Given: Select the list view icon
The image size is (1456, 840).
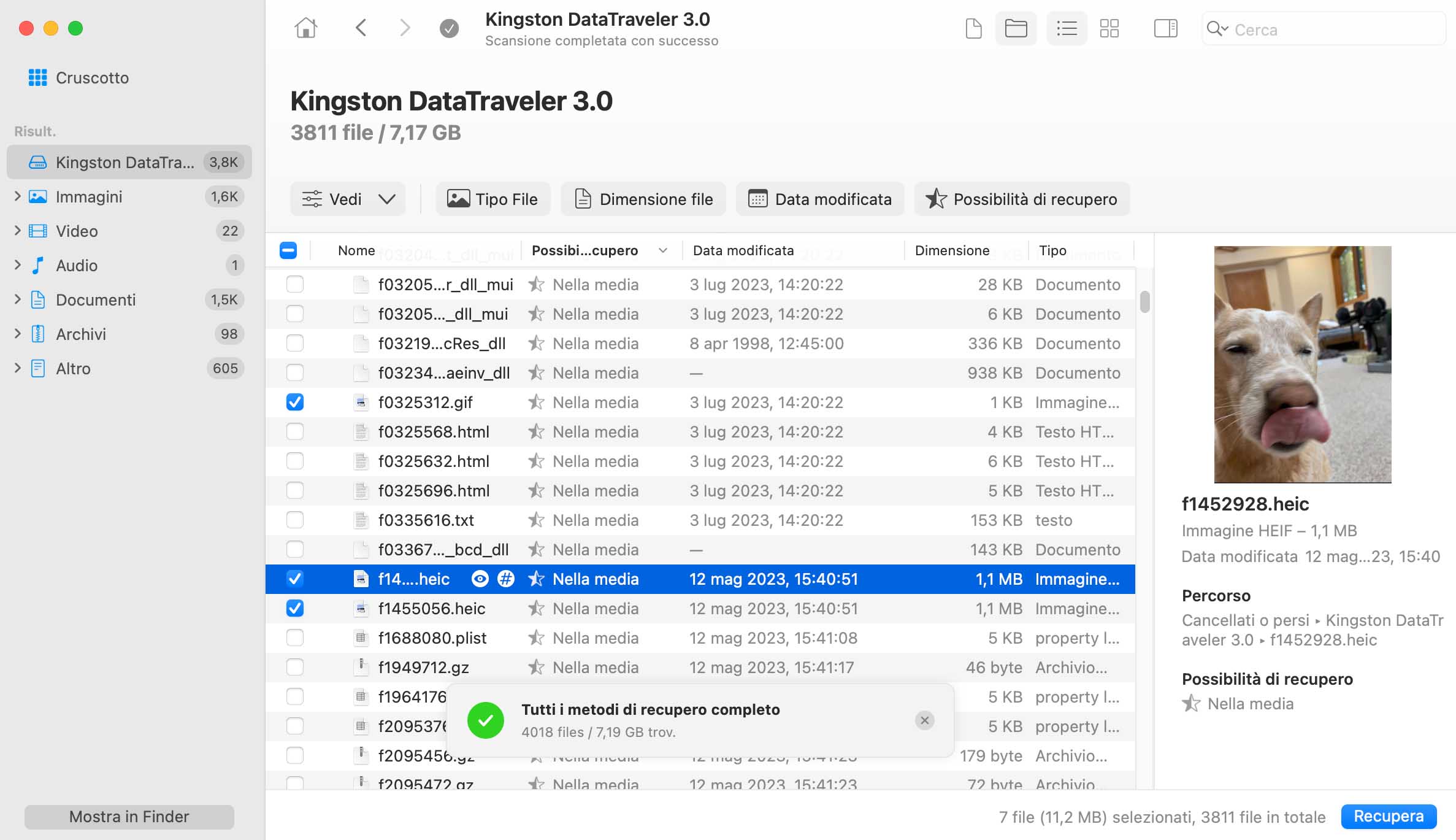Looking at the screenshot, I should tap(1067, 28).
